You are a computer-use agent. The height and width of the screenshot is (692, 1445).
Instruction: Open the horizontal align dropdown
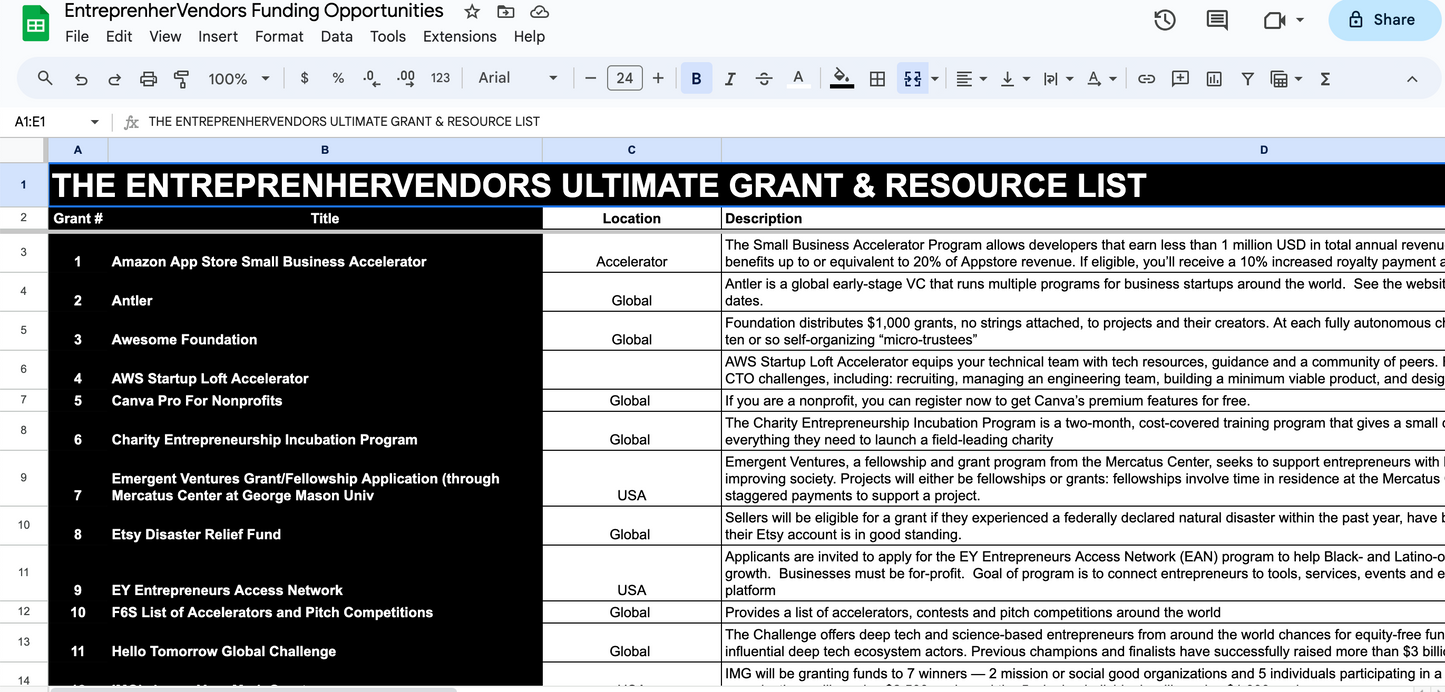(971, 78)
